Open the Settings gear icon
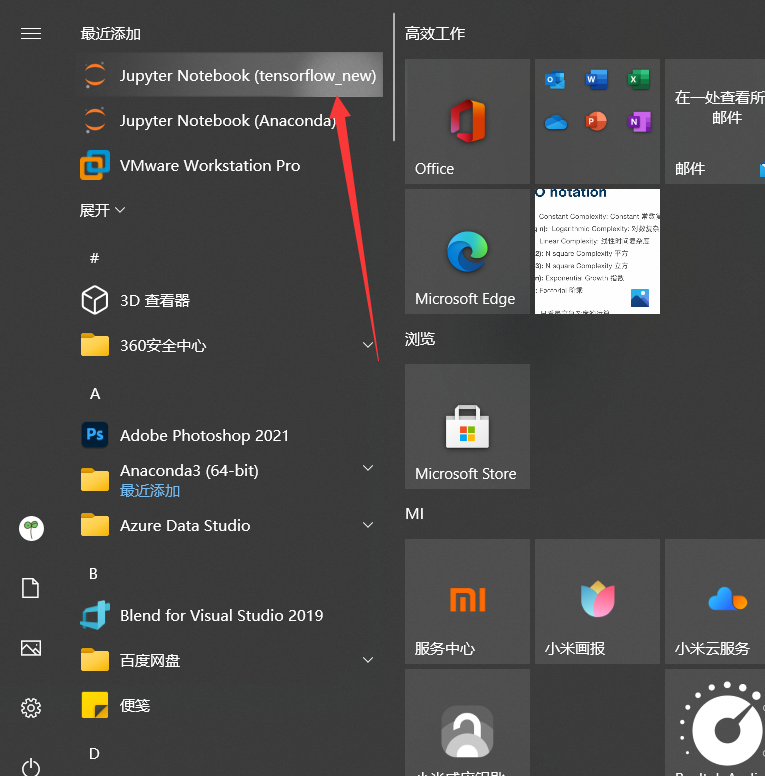This screenshot has height=776, width=765. pos(31,708)
